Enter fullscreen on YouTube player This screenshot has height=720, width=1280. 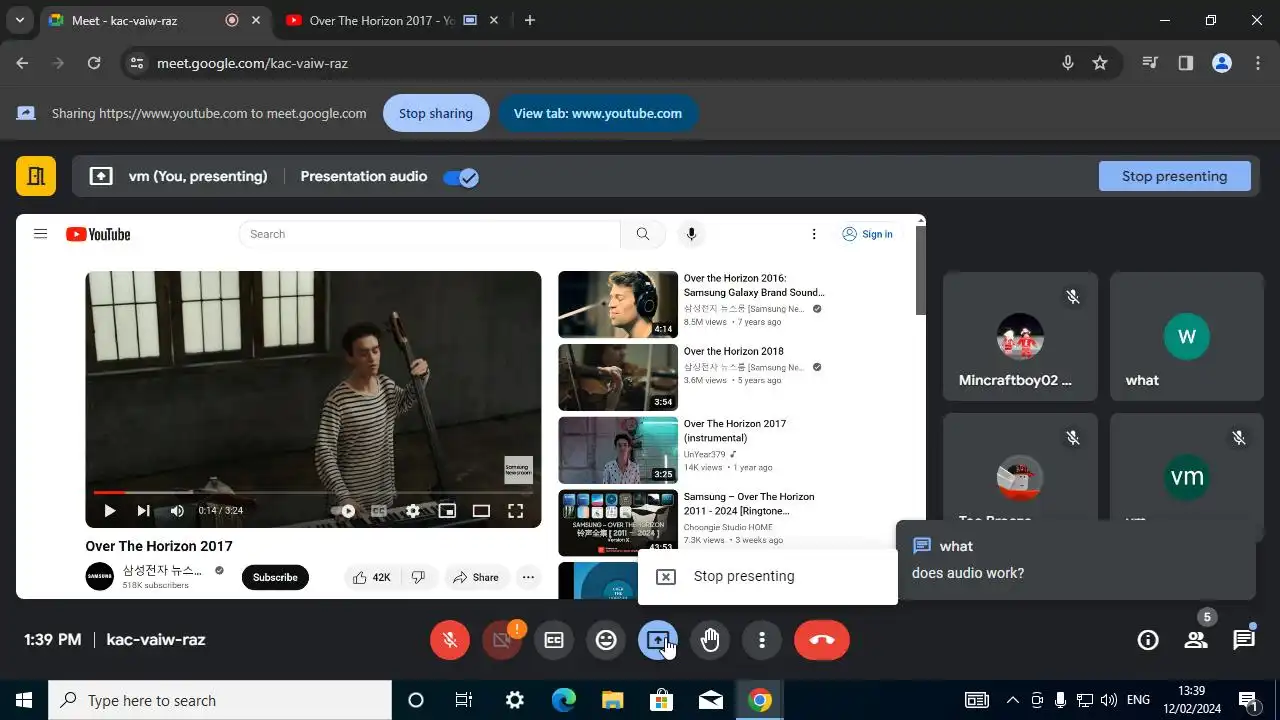(516, 511)
